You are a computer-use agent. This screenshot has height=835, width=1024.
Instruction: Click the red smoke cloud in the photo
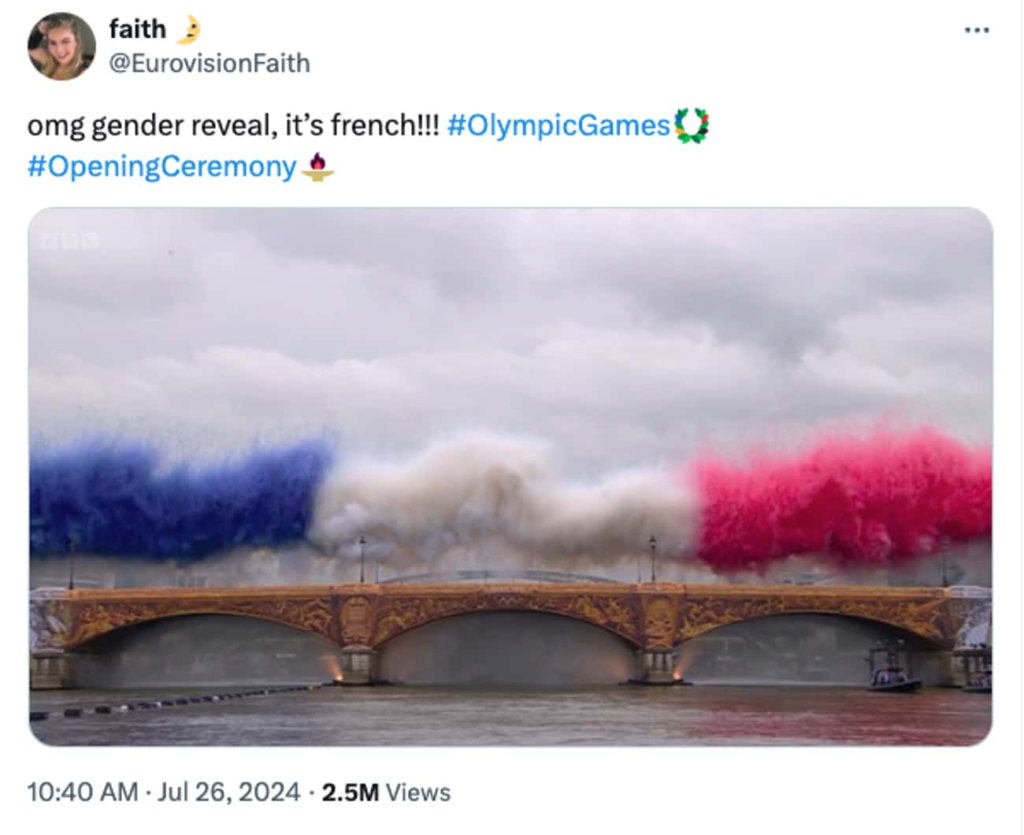pyautogui.click(x=842, y=497)
